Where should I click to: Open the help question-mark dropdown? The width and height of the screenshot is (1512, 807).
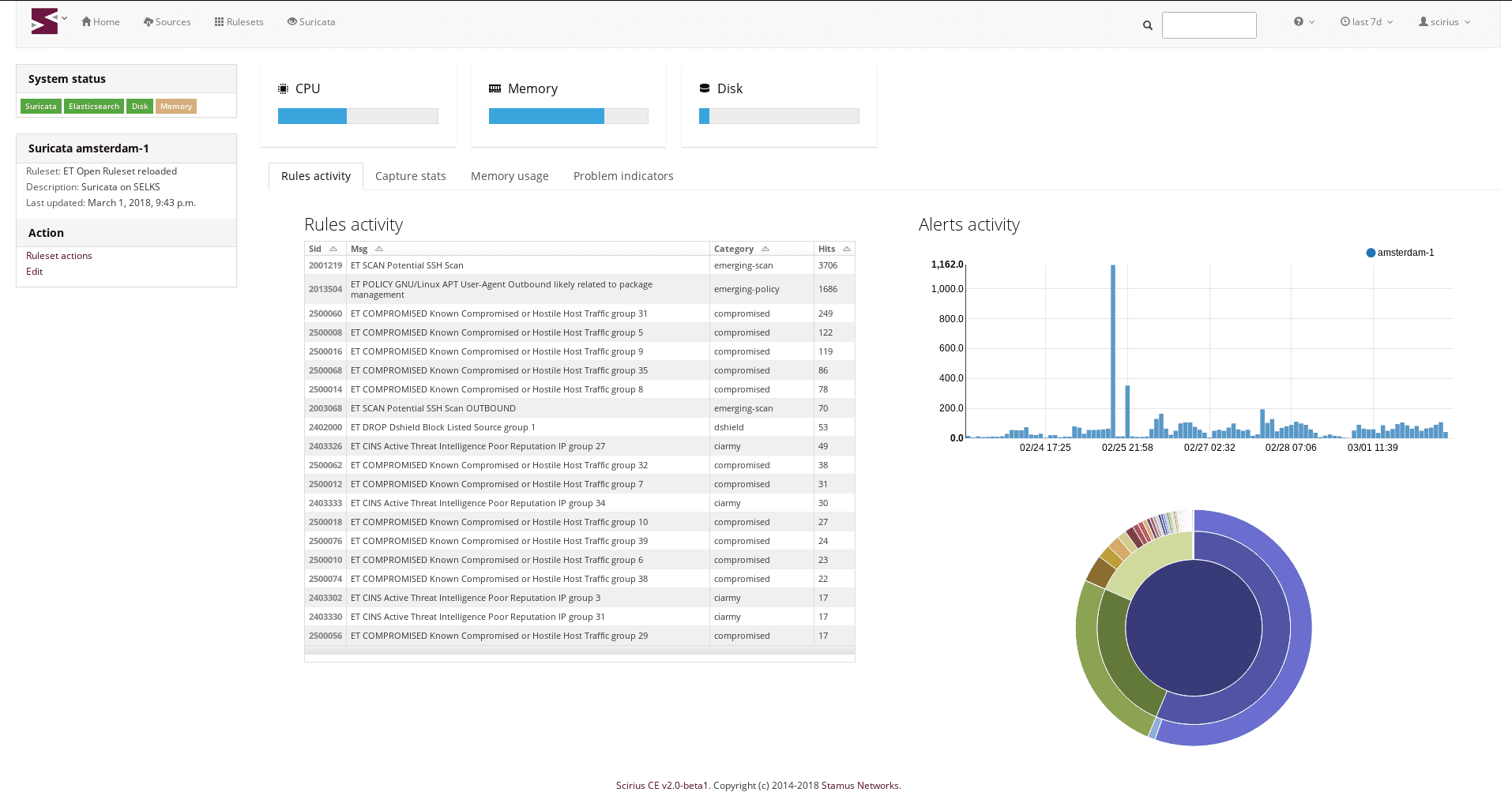click(x=1304, y=22)
